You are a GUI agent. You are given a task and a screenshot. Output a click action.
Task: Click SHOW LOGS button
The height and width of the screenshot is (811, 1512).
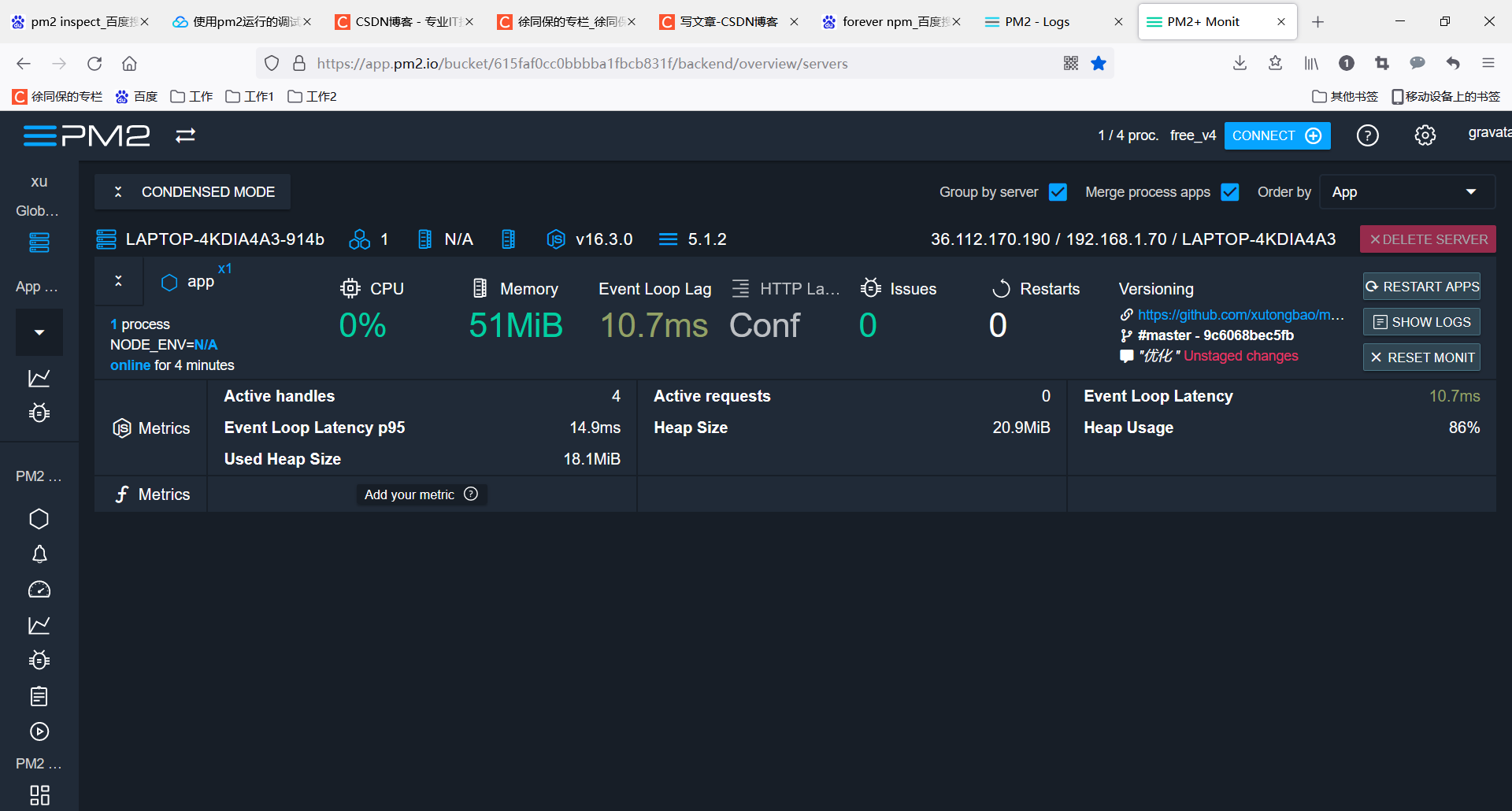pyautogui.click(x=1421, y=322)
